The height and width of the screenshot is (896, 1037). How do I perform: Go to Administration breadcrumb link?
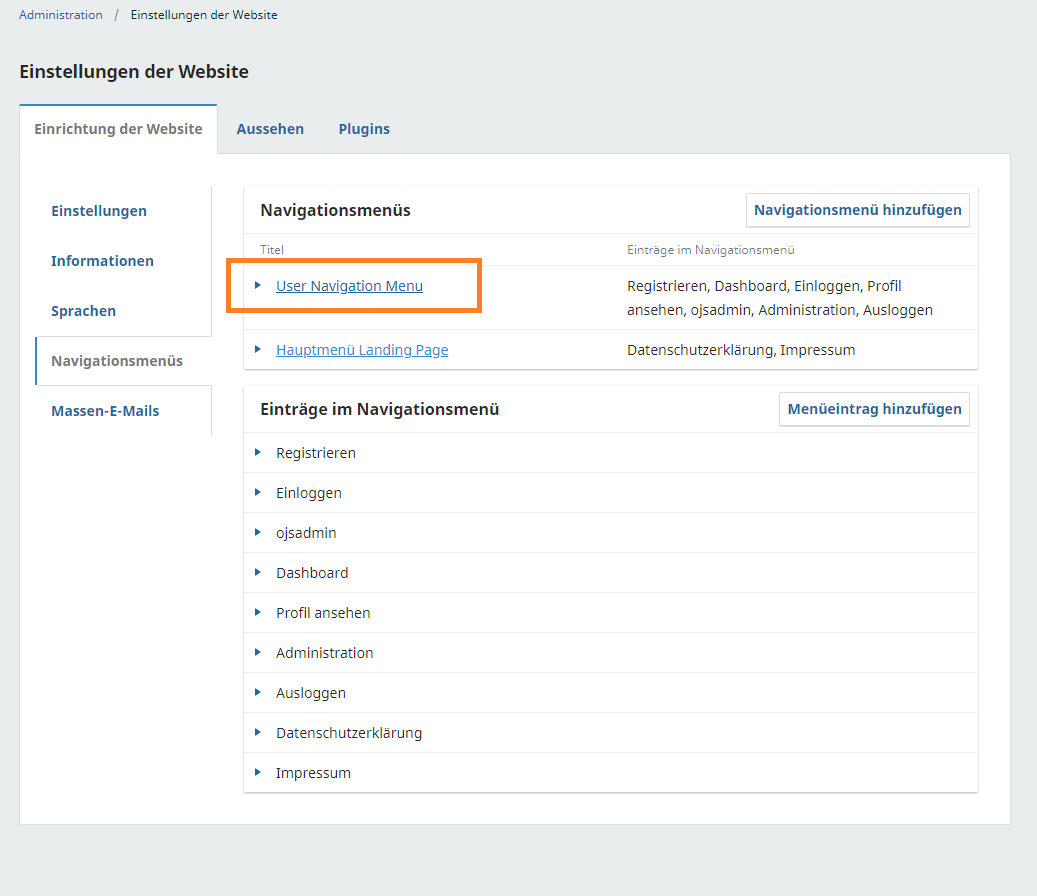coord(61,15)
